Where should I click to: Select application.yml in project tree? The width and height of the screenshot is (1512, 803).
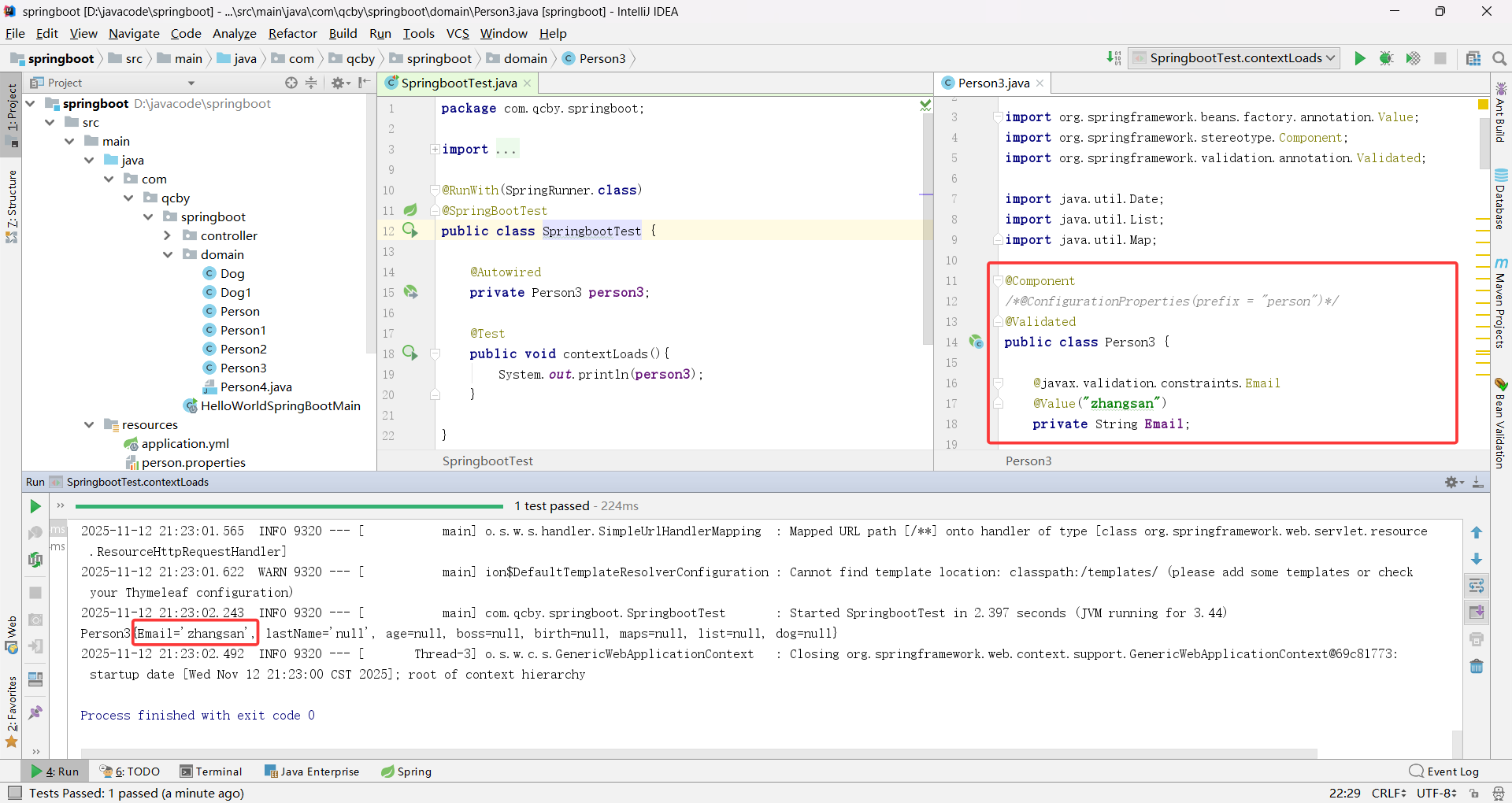[x=185, y=444]
